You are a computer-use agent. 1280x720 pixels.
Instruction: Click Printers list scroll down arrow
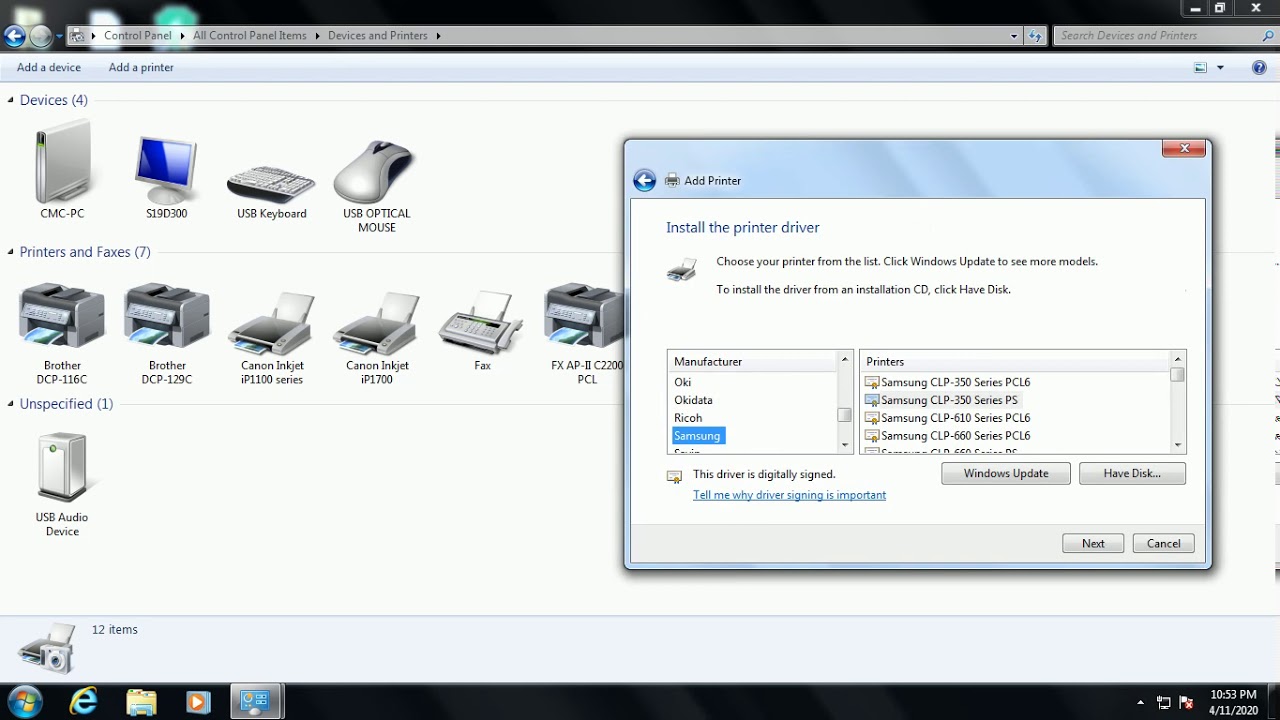coord(1178,445)
